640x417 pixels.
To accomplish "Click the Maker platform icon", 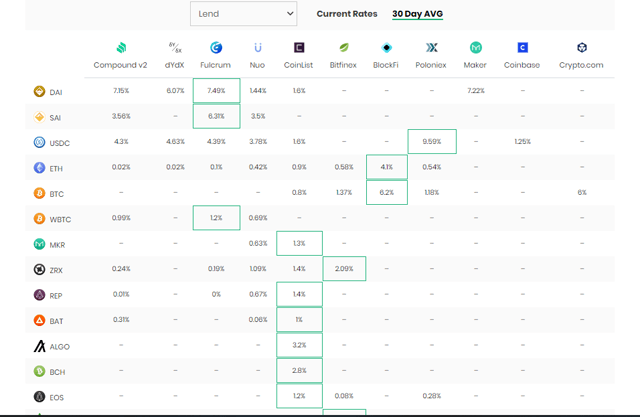I will point(476,48).
